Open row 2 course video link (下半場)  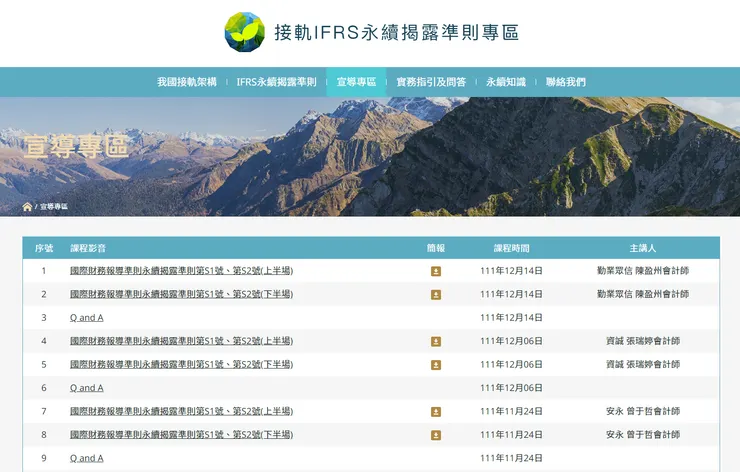(182, 294)
